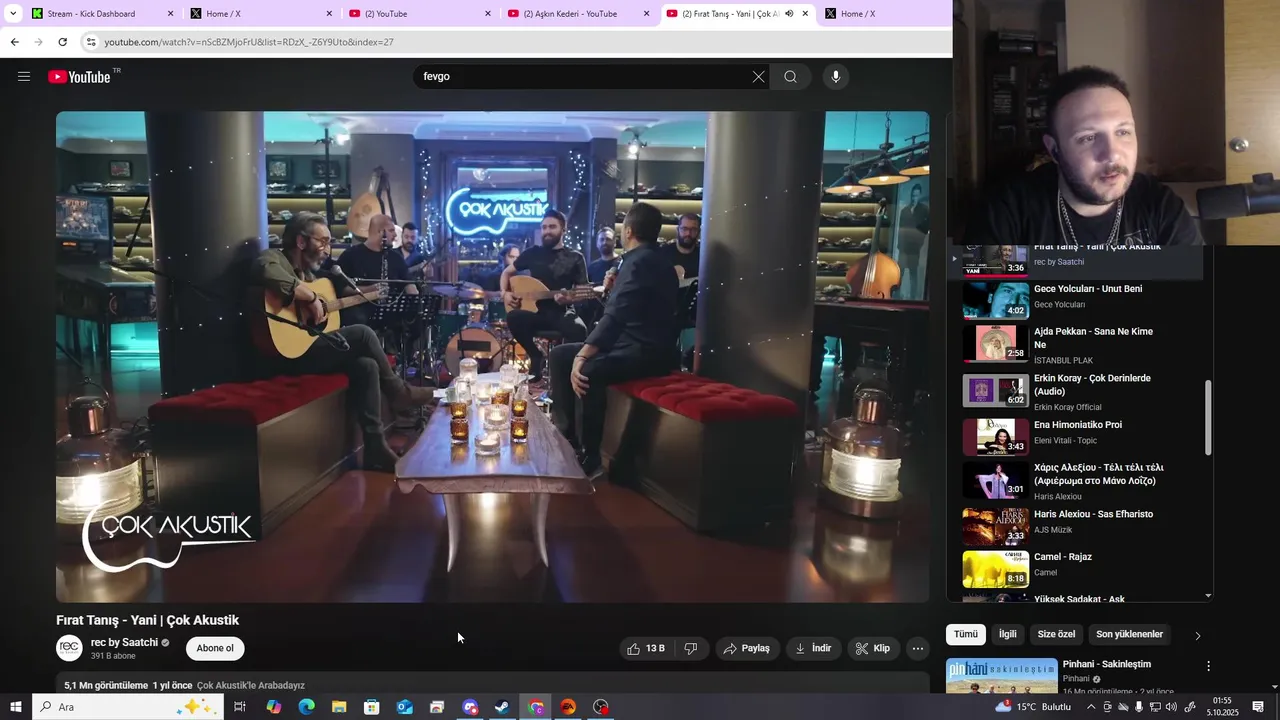This screenshot has width=1280, height=720.
Task: Open the Windows Start menu
Action: tap(15, 707)
